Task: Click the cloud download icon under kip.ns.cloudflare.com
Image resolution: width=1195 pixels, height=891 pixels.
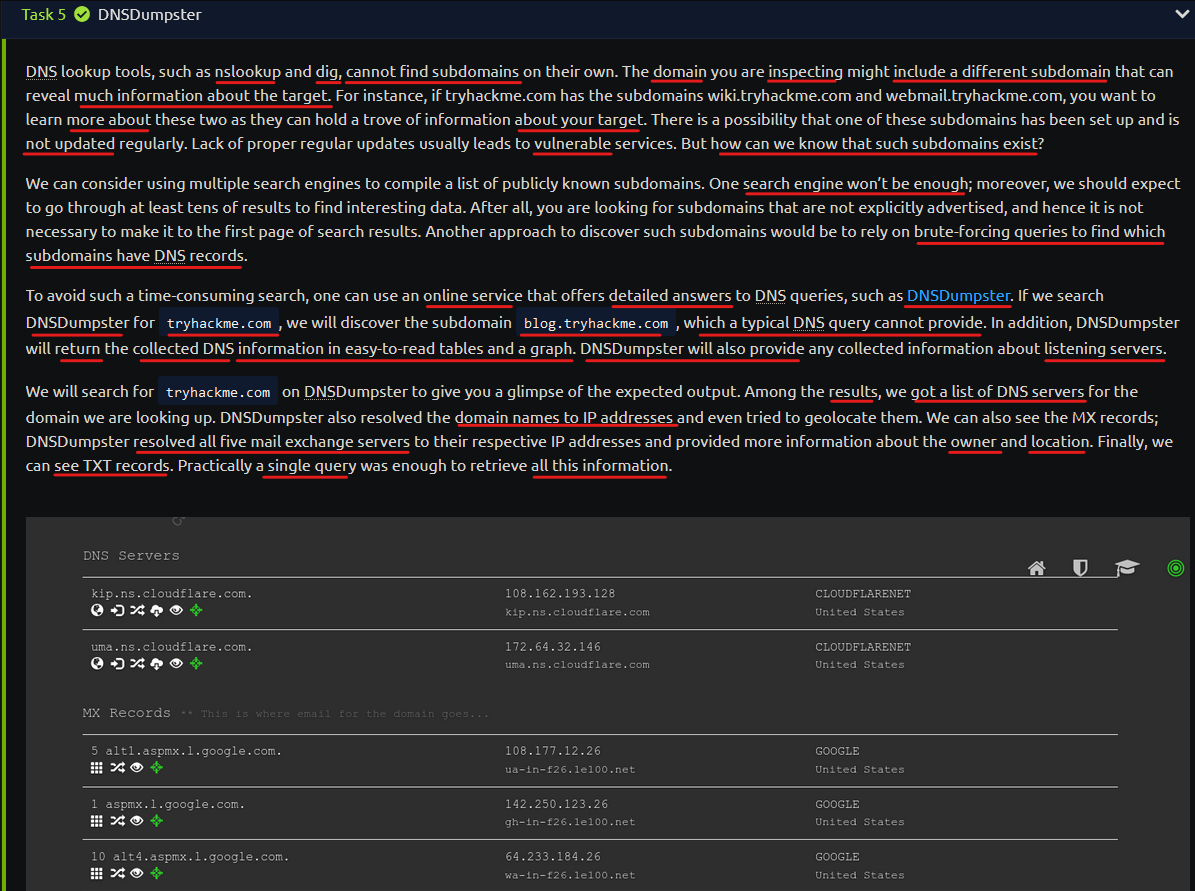Action: click(156, 611)
